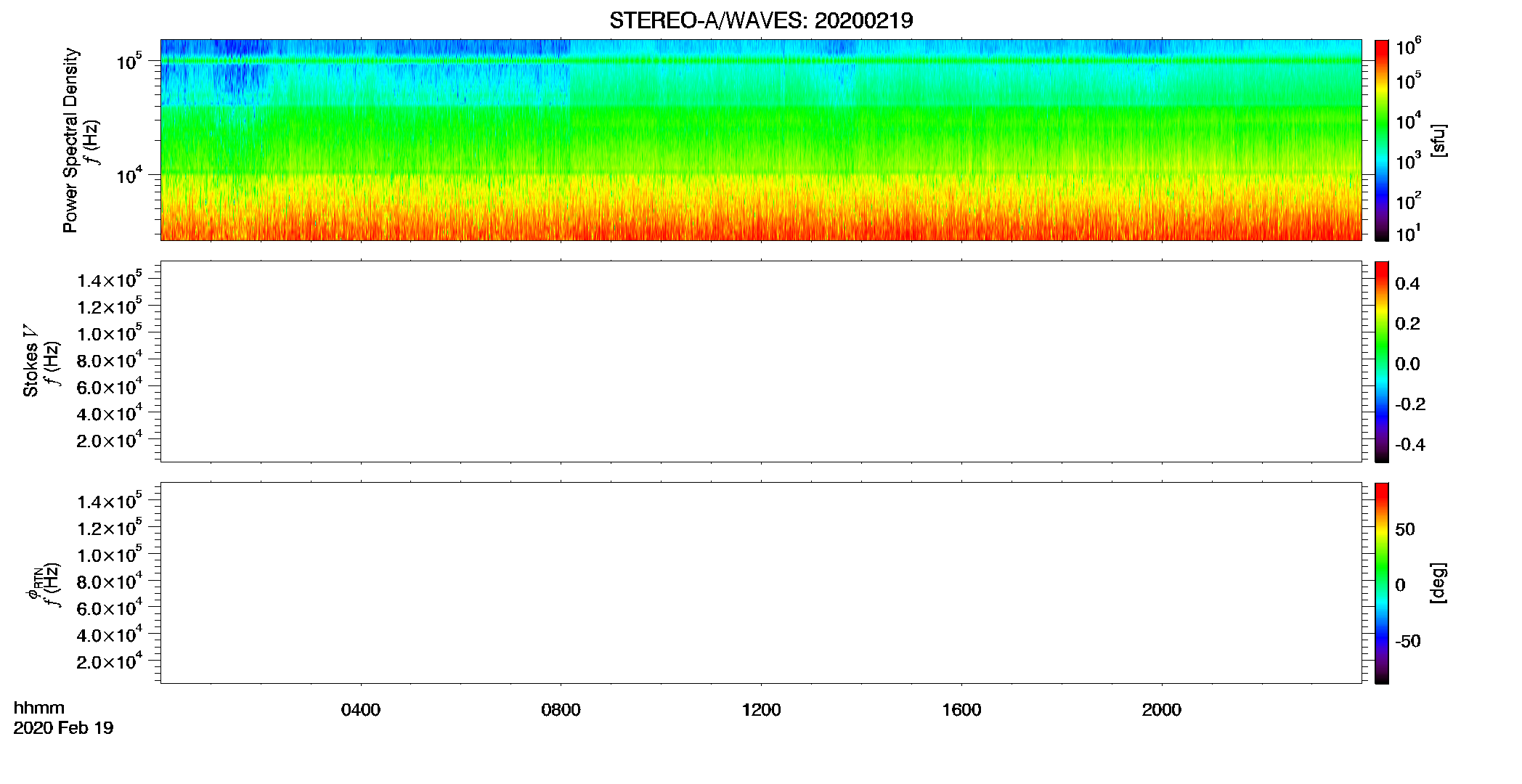Click the 1200 time tick label

coord(761,710)
